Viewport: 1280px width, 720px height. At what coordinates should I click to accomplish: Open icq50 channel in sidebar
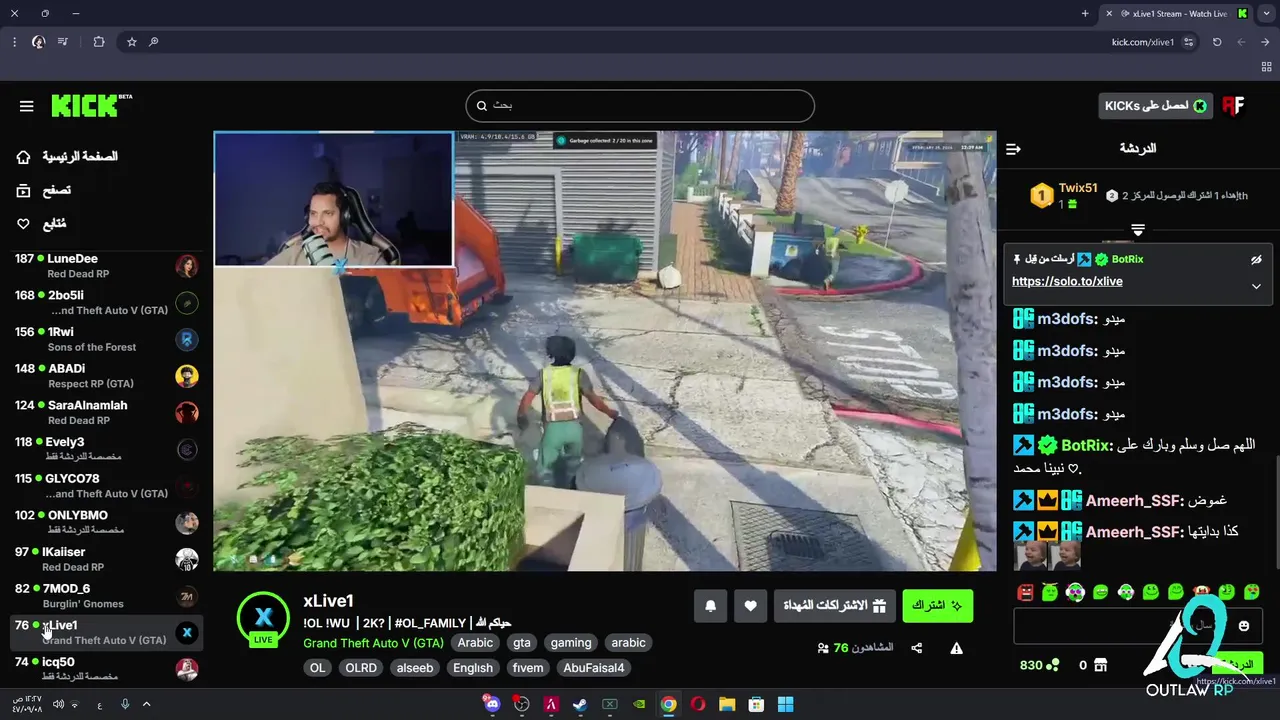(104, 669)
